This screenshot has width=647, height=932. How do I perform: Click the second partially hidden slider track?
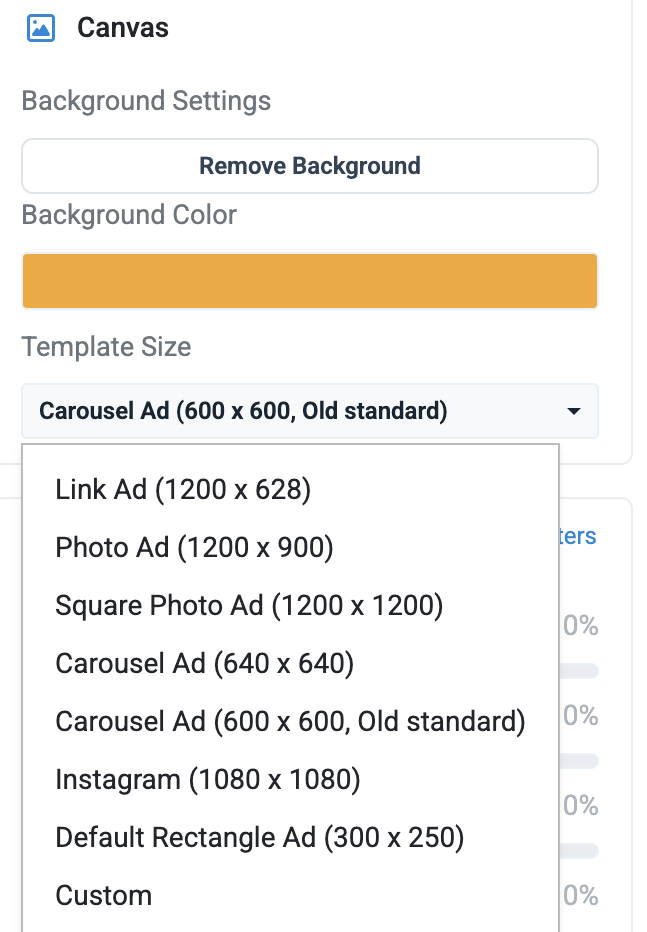579,761
